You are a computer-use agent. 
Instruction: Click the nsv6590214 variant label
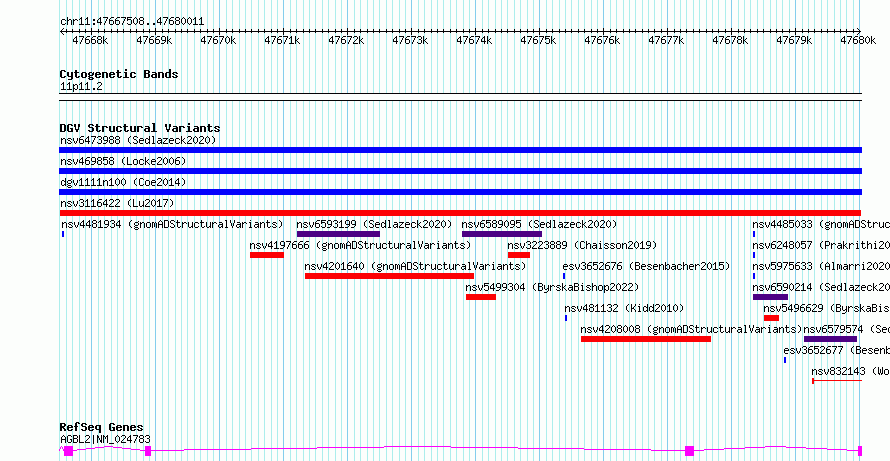pyautogui.click(x=821, y=287)
